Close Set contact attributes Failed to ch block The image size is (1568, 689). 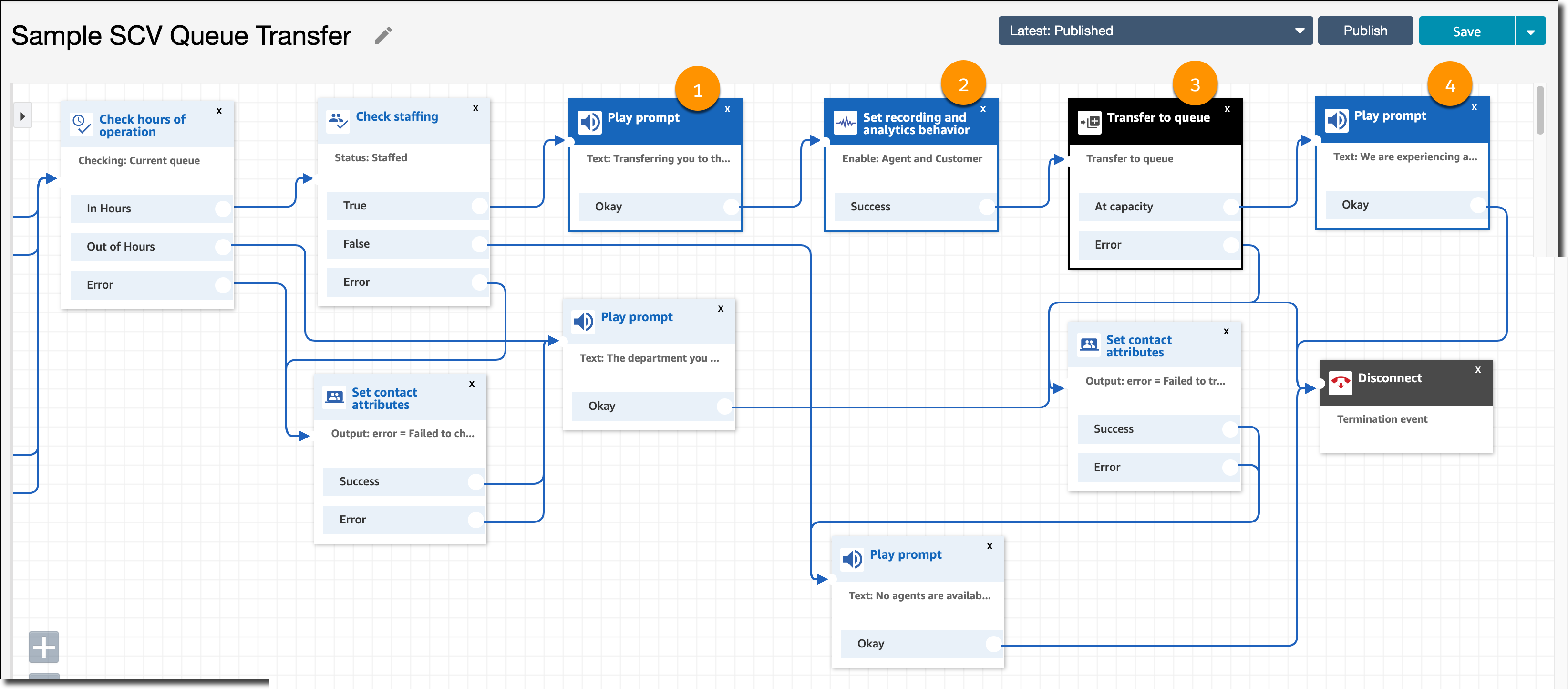(x=472, y=385)
